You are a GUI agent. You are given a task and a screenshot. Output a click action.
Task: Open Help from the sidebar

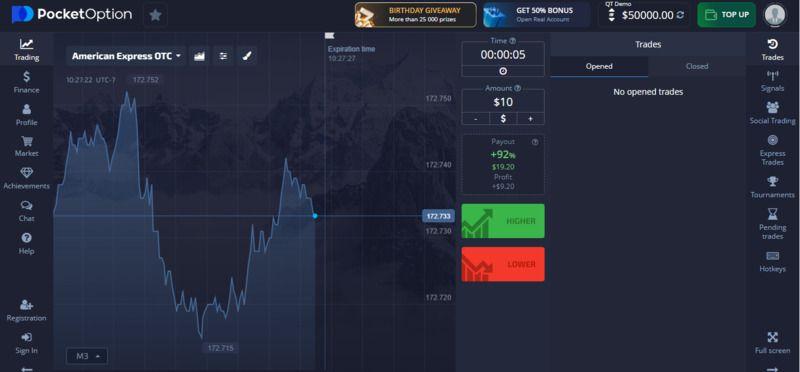[x=27, y=244]
